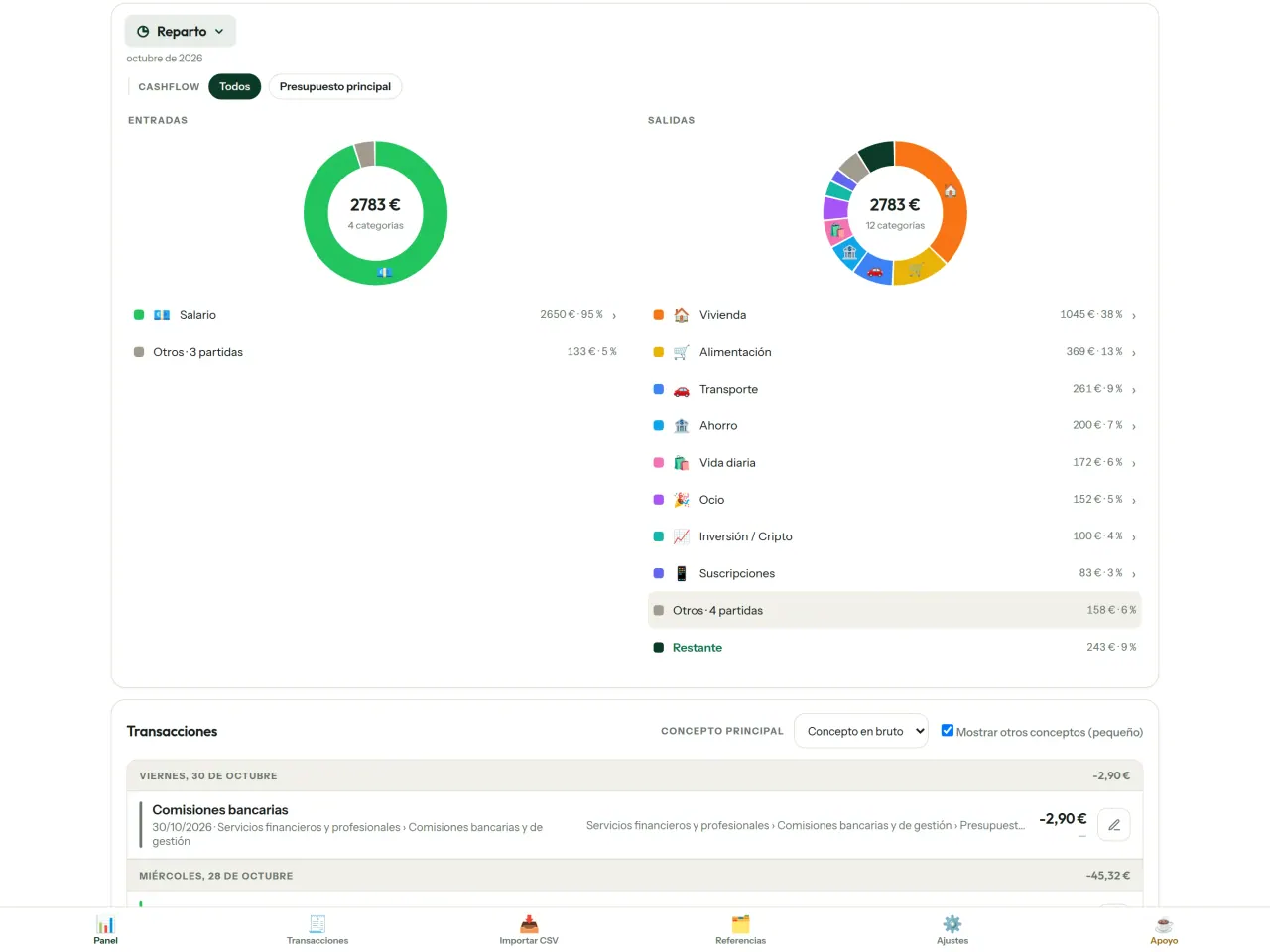
Task: Click the Salario money icon
Action: [x=162, y=315]
